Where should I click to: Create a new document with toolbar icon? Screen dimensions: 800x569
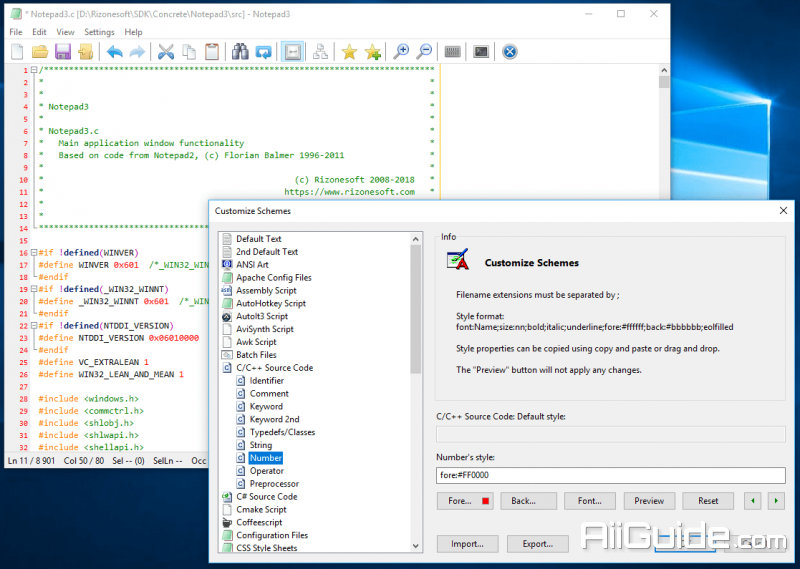click(x=17, y=52)
